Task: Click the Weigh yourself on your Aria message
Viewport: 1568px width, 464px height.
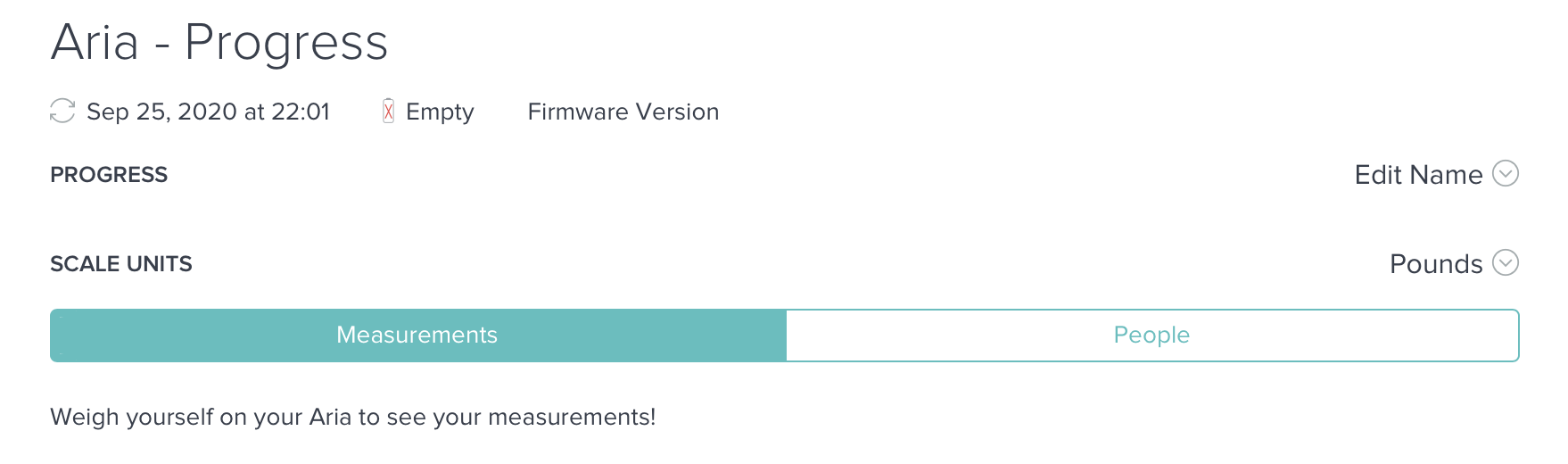Action: point(352,417)
